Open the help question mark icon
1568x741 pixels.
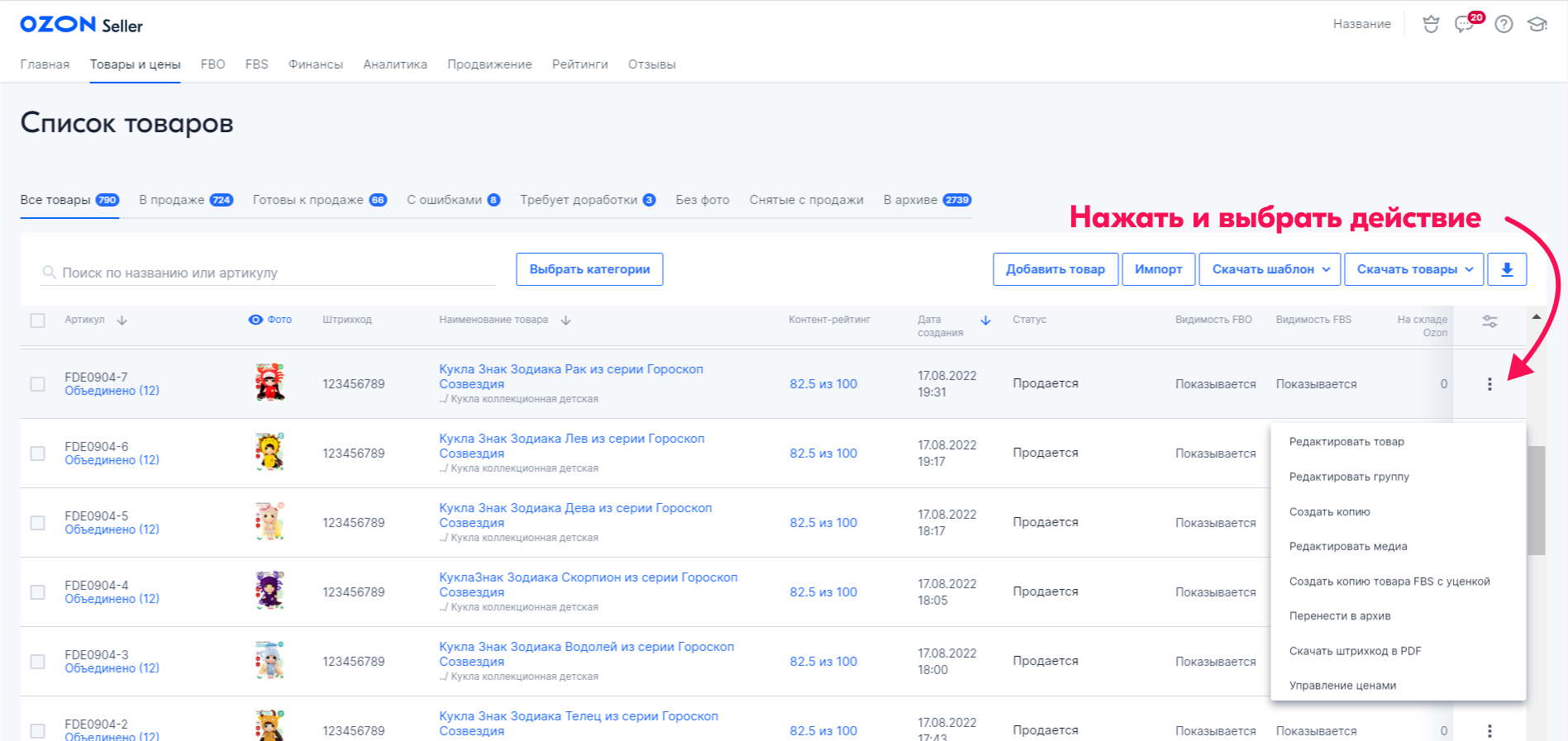1504,24
